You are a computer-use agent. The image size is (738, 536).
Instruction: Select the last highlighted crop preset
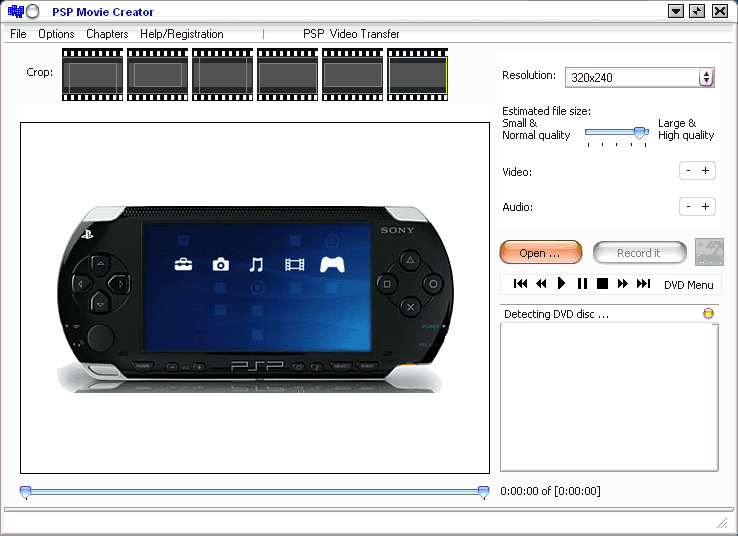coord(417,75)
